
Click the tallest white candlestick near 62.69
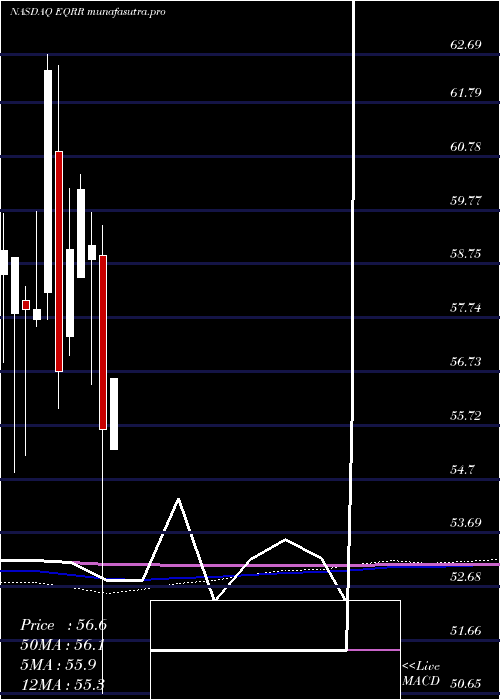48,181
